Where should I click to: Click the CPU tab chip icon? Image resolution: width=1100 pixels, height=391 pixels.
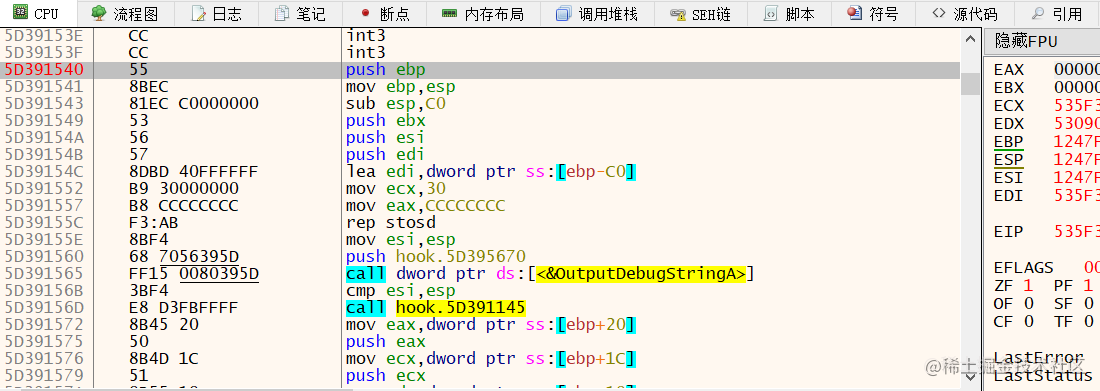[x=20, y=13]
